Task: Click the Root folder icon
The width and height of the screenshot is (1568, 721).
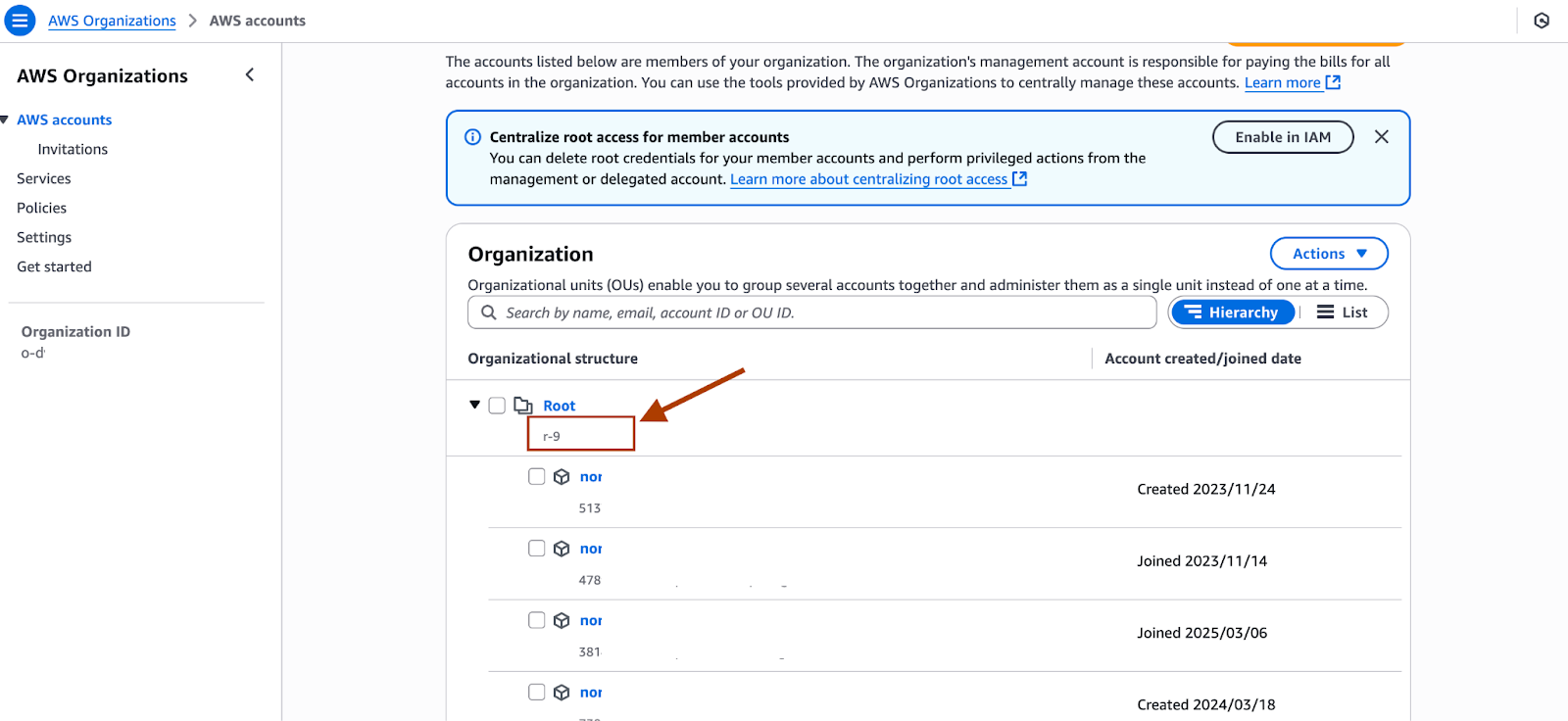Action: click(x=523, y=406)
